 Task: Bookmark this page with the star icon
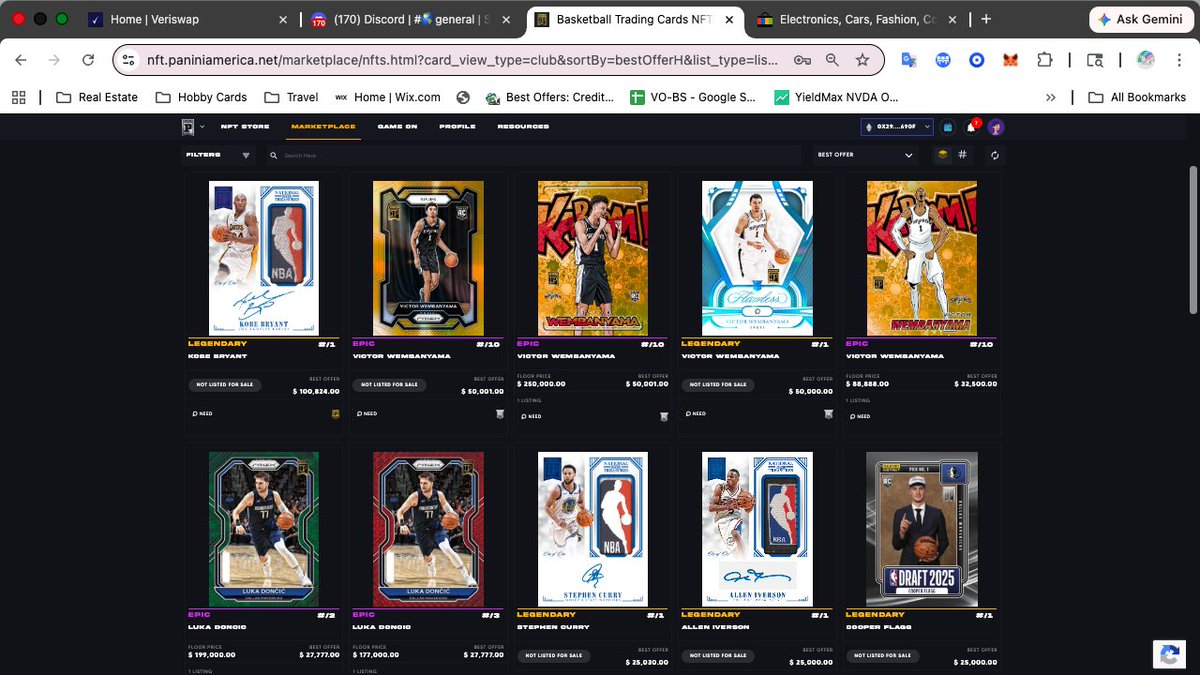pos(862,60)
